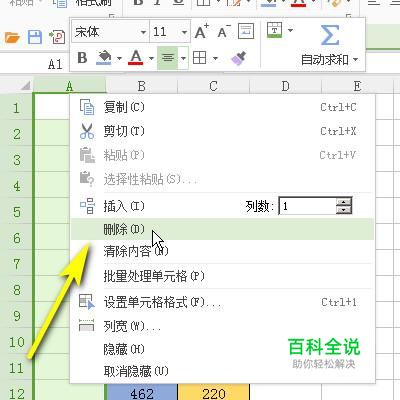
Task: Click the borders grid icon
Action: coord(200,58)
